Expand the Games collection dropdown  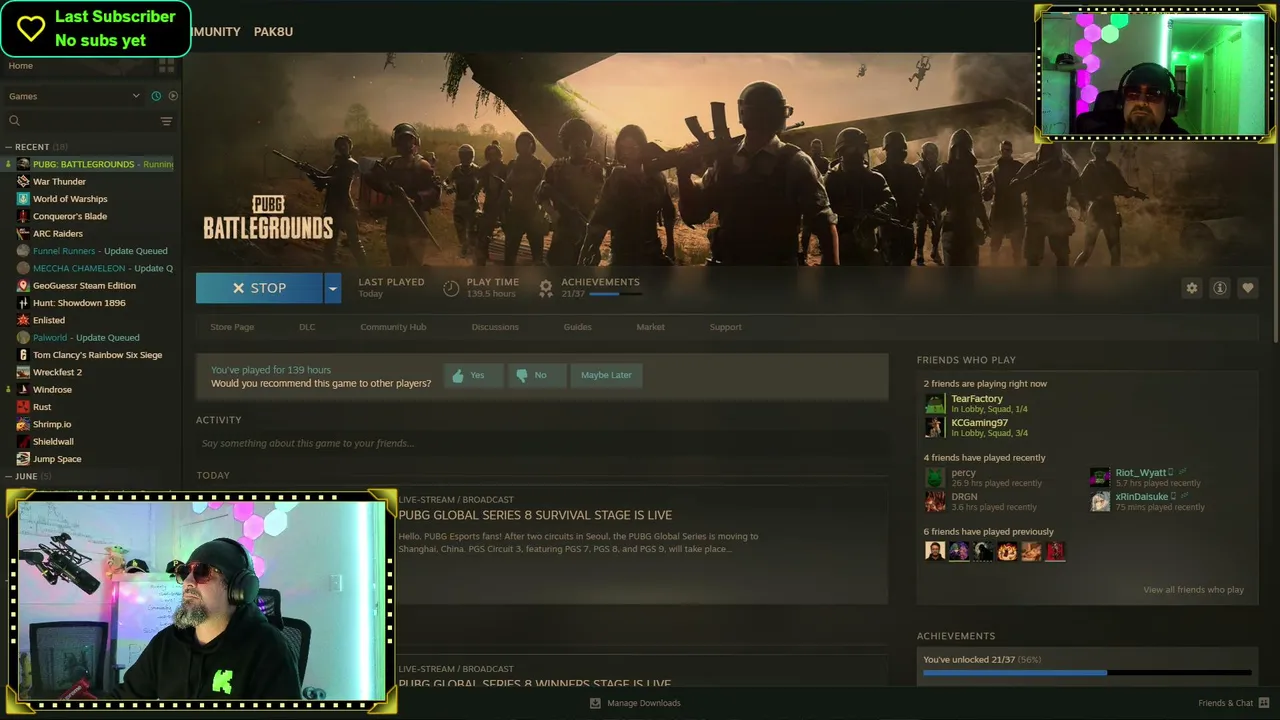pyautogui.click(x=136, y=96)
